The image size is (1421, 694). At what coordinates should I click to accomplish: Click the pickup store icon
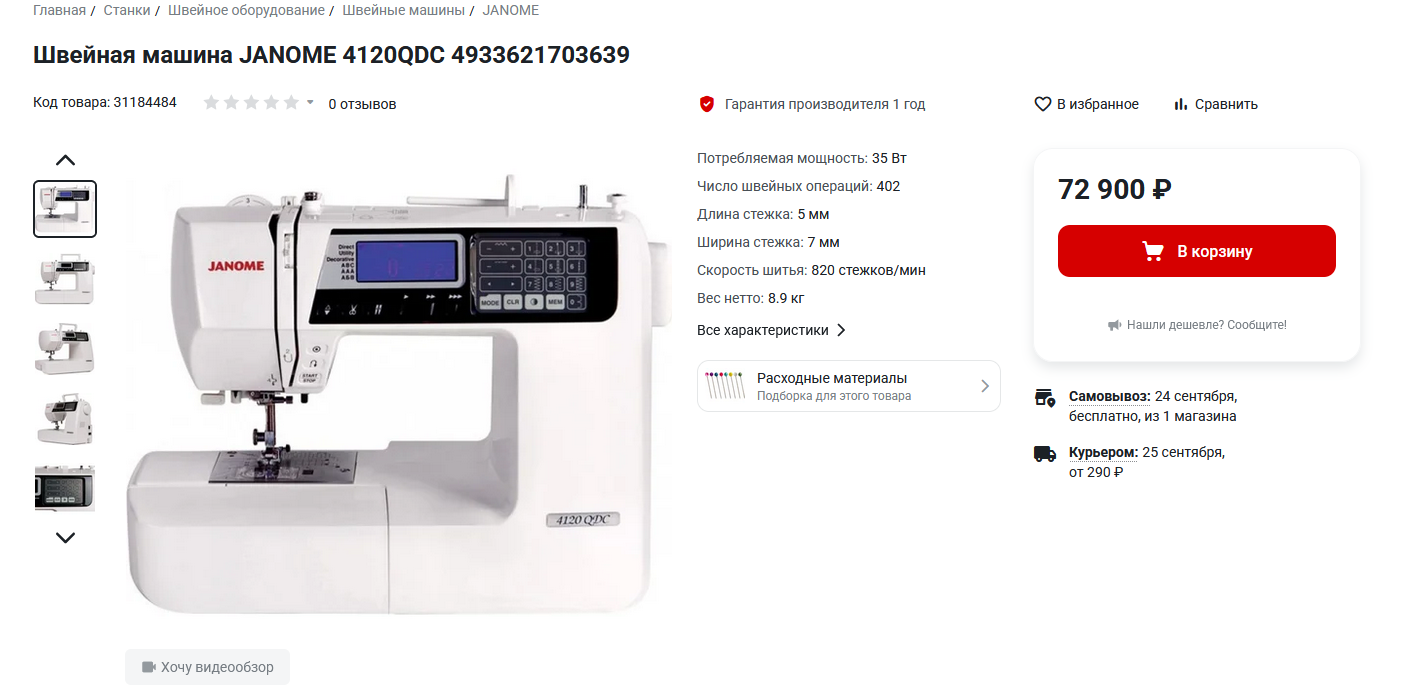[1045, 397]
